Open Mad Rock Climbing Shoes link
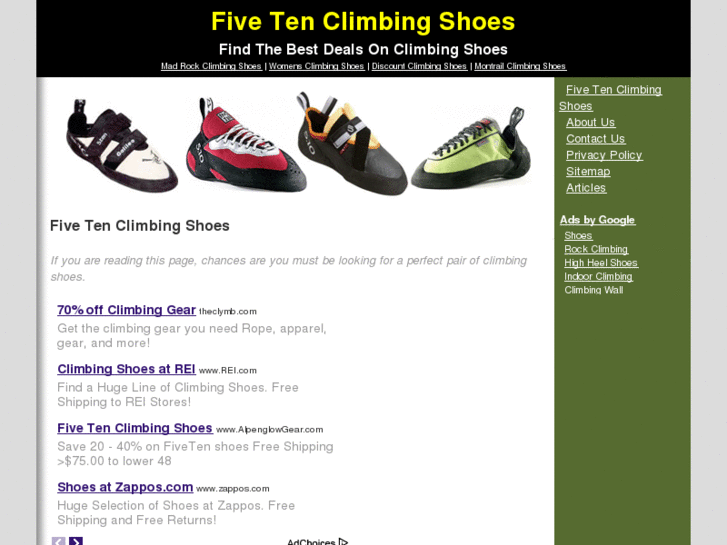The height and width of the screenshot is (545, 727). pos(211,66)
